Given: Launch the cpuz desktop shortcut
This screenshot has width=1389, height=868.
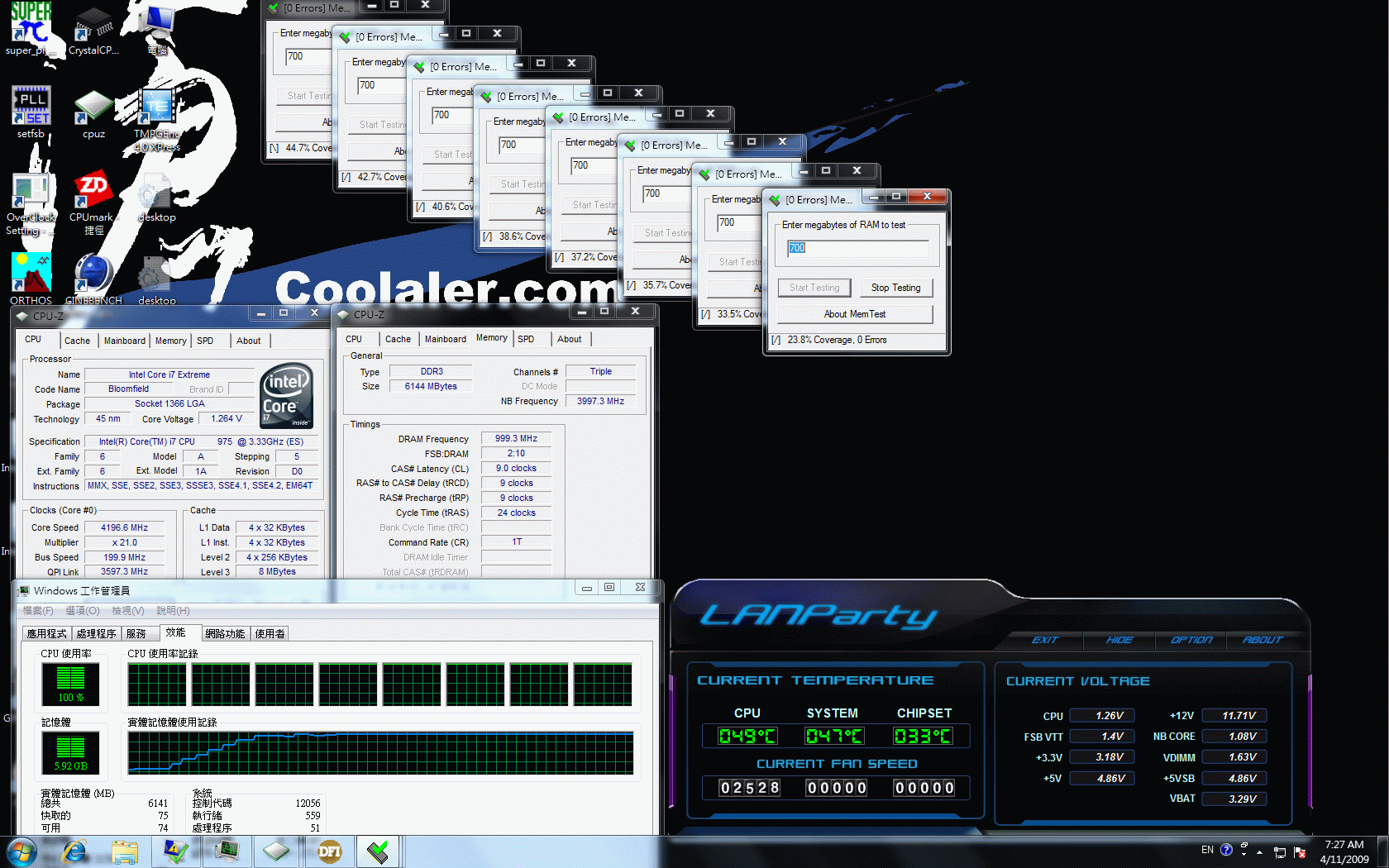Looking at the screenshot, I should pos(93,112).
